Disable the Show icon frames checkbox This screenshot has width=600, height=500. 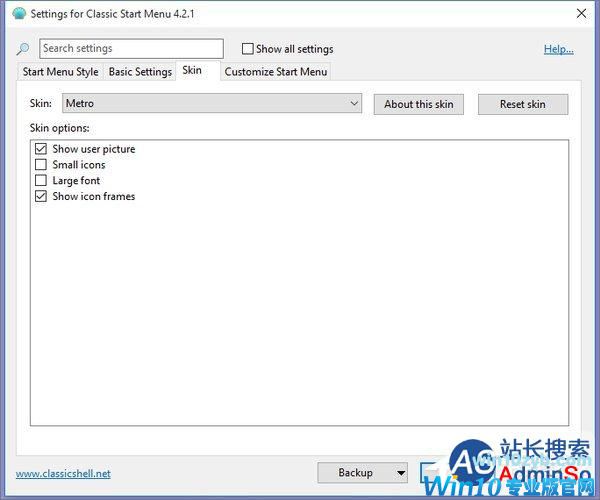point(41,197)
